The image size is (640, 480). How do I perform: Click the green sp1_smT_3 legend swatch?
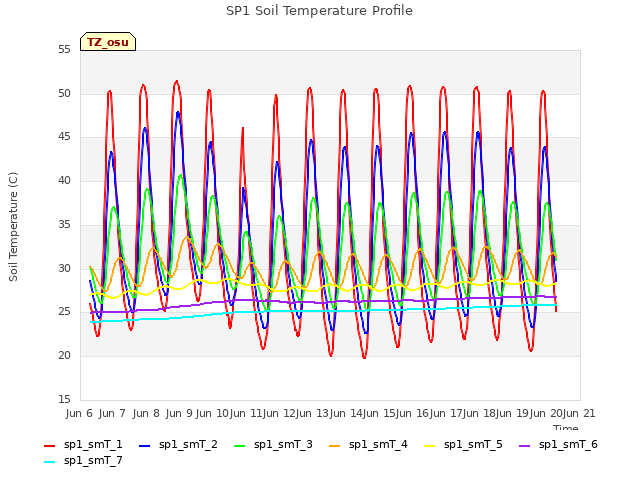click(x=240, y=446)
